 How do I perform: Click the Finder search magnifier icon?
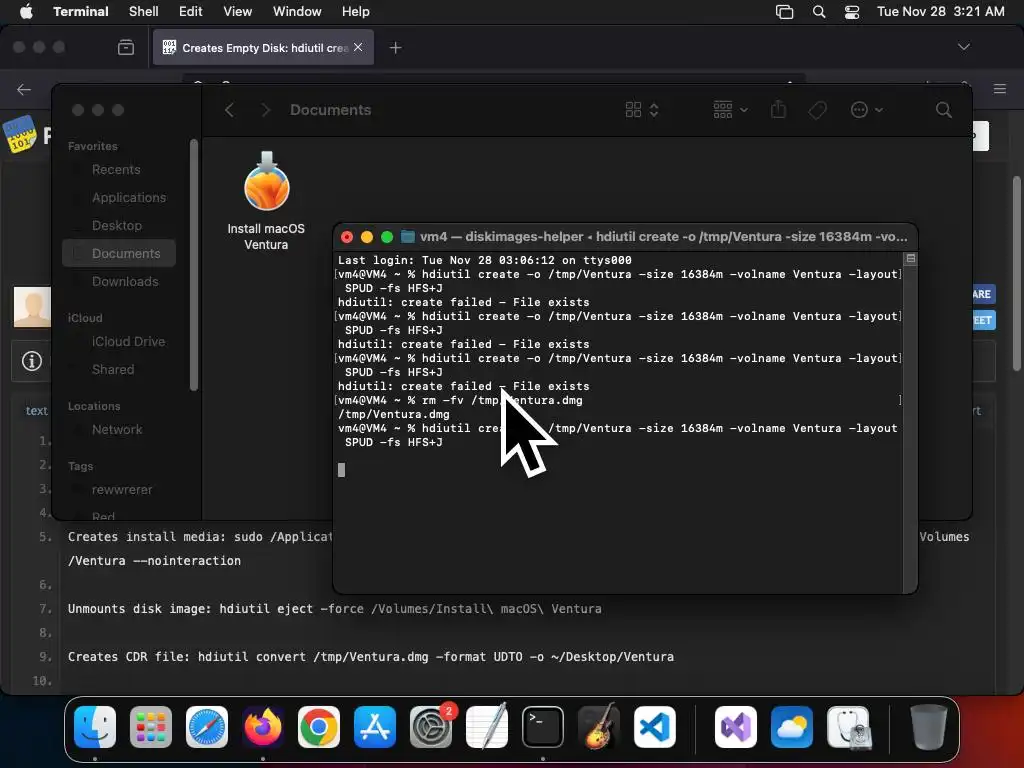(944, 110)
